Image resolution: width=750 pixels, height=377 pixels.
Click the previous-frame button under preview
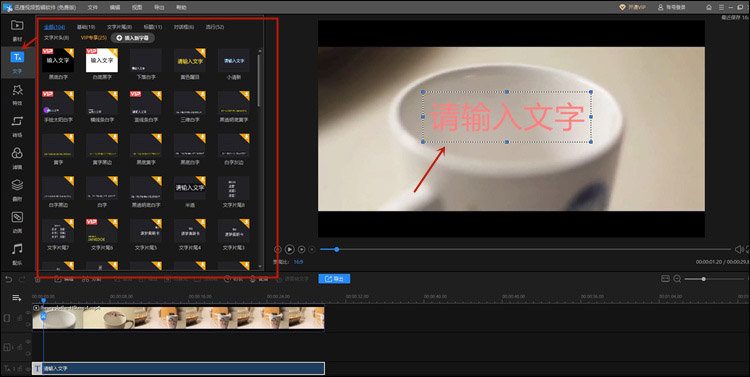[x=277, y=249]
